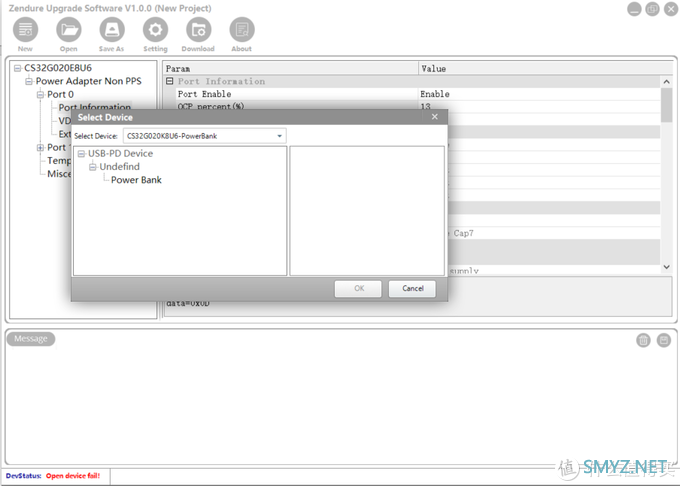
Task: Maximize the Zendure Upgrade Software window
Action: (x=652, y=9)
